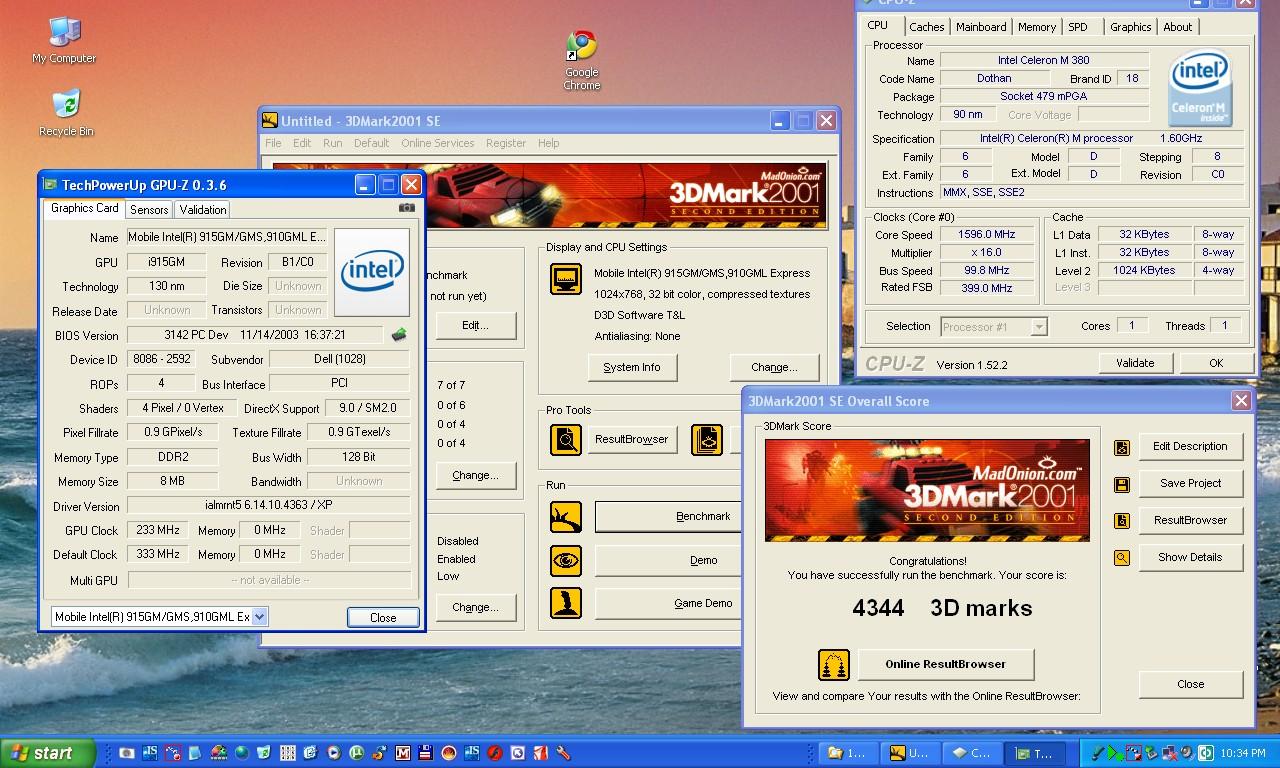The width and height of the screenshot is (1280, 768).
Task: Switch to TechPowerUp taskbar button
Action: [1036, 753]
